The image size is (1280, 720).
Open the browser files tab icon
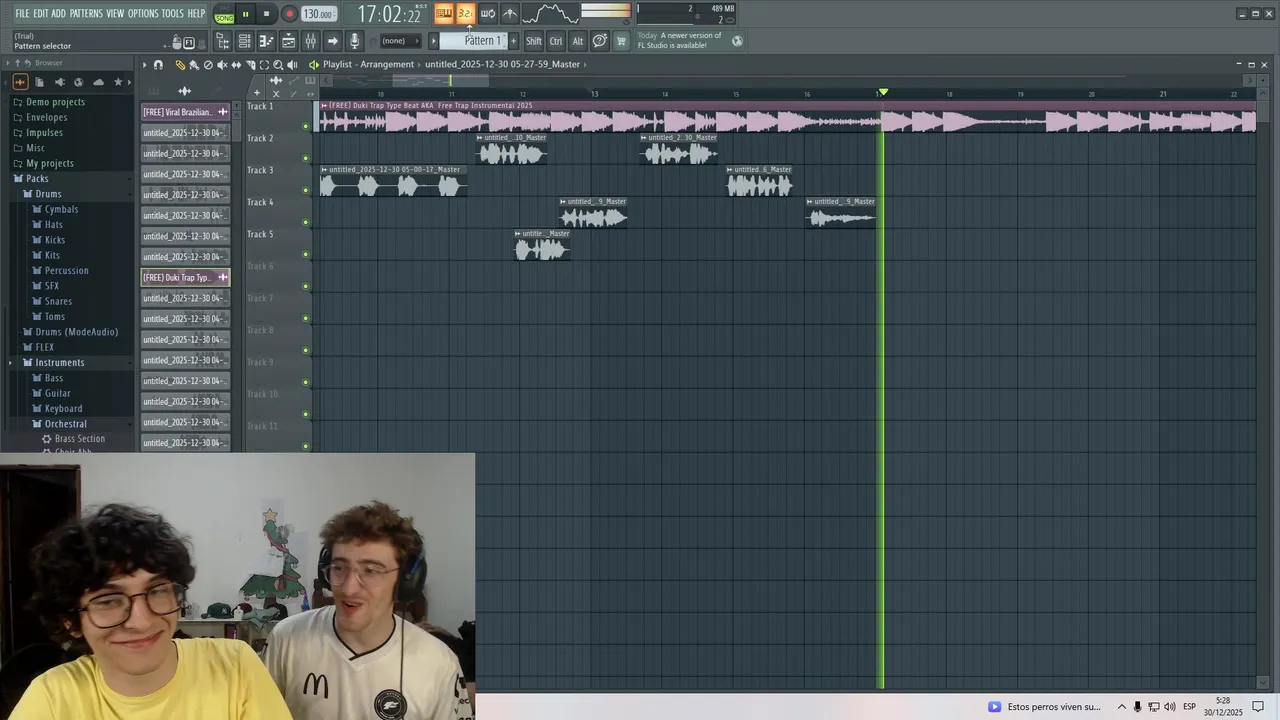pyautogui.click(x=39, y=82)
